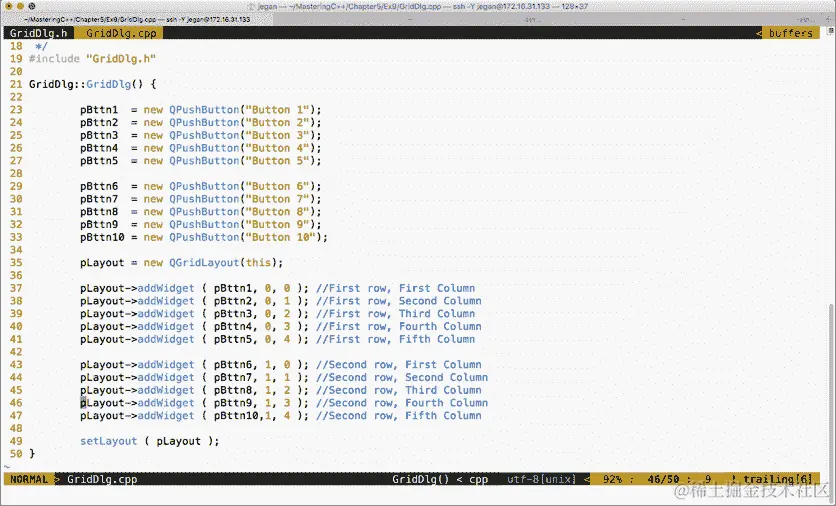Minimize the terminal window with yellow button
Screen dimensions: 836x506
tap(19, 6)
